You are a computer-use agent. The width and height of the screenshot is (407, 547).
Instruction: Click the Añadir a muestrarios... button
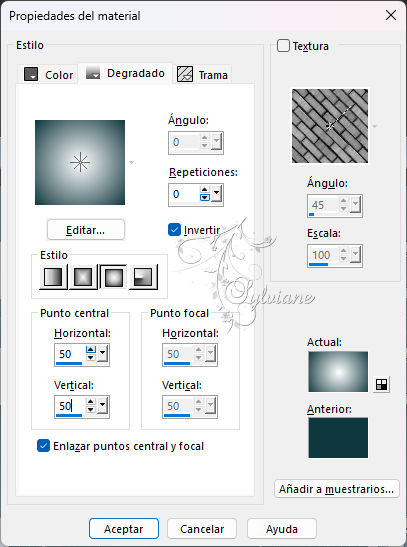click(x=337, y=489)
